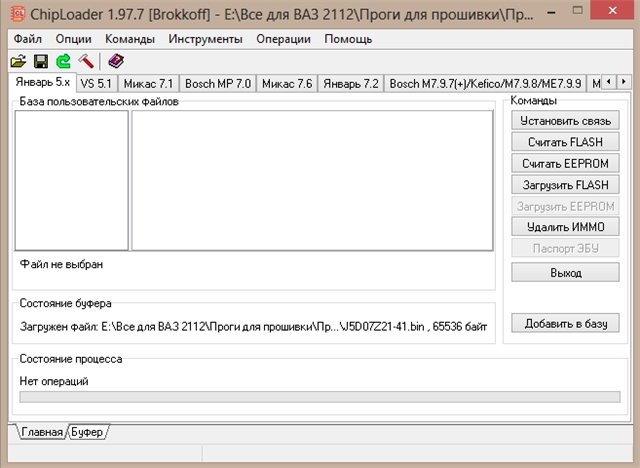Open the purple help book icon
Image resolution: width=640 pixels, height=468 pixels.
tap(116, 61)
